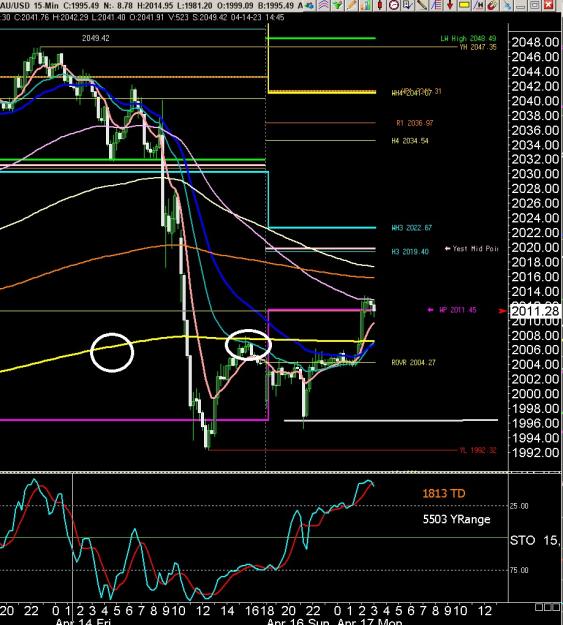Click the blue people icon in toolbar
The image size is (563, 625).
[309, 5]
